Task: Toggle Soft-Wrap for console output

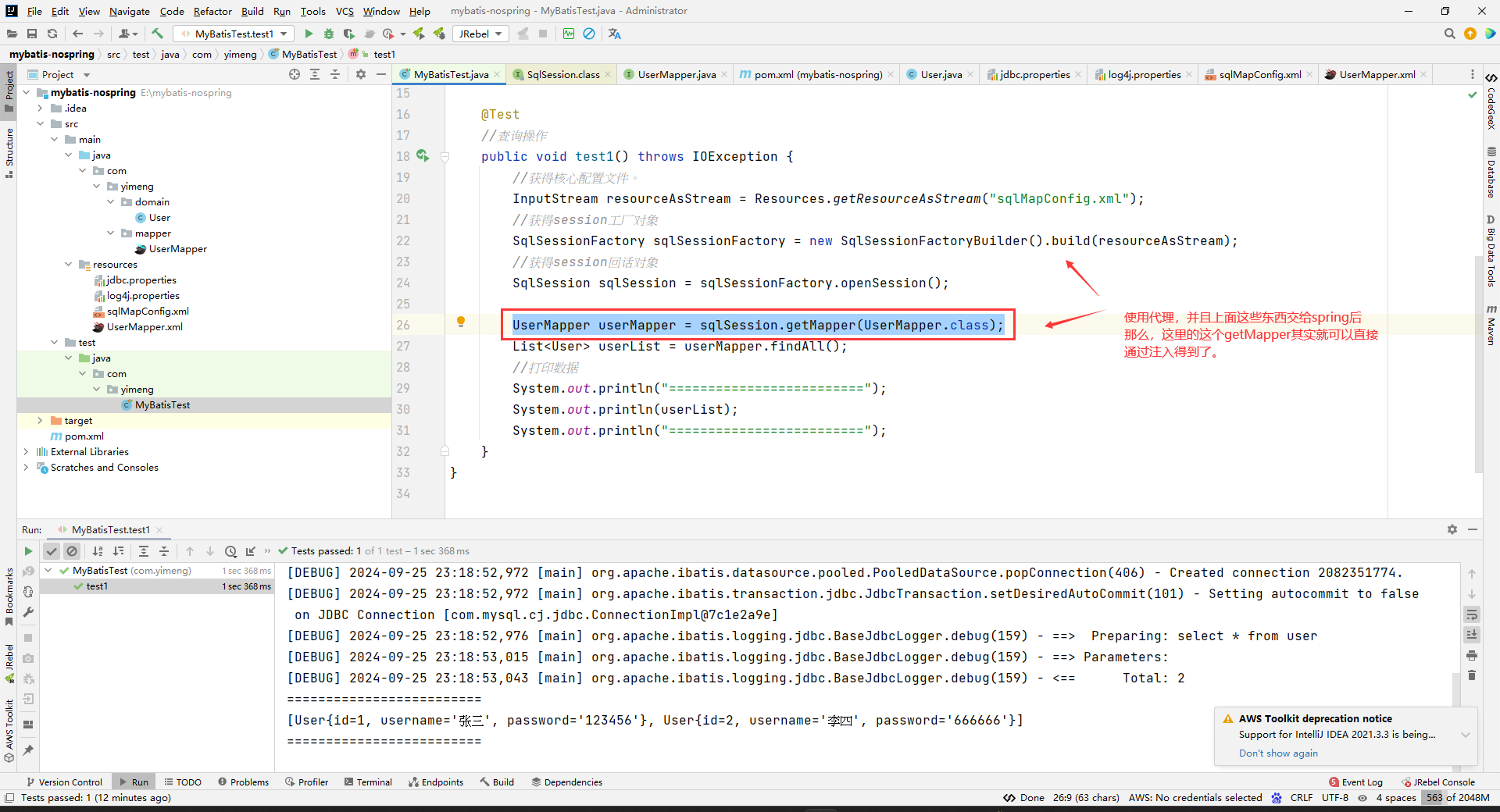Action: click(1472, 614)
